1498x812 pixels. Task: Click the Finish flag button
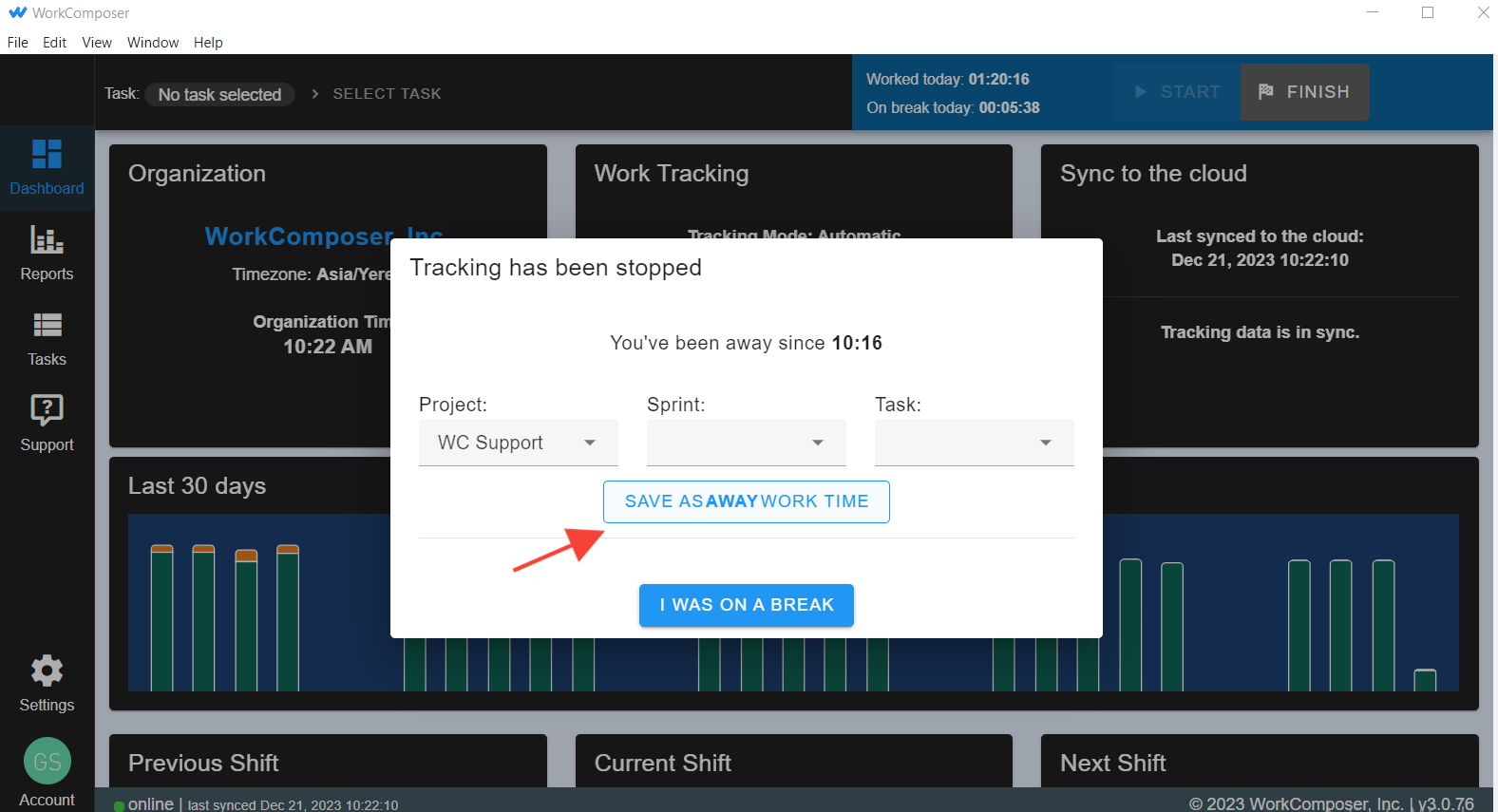[x=1303, y=92]
